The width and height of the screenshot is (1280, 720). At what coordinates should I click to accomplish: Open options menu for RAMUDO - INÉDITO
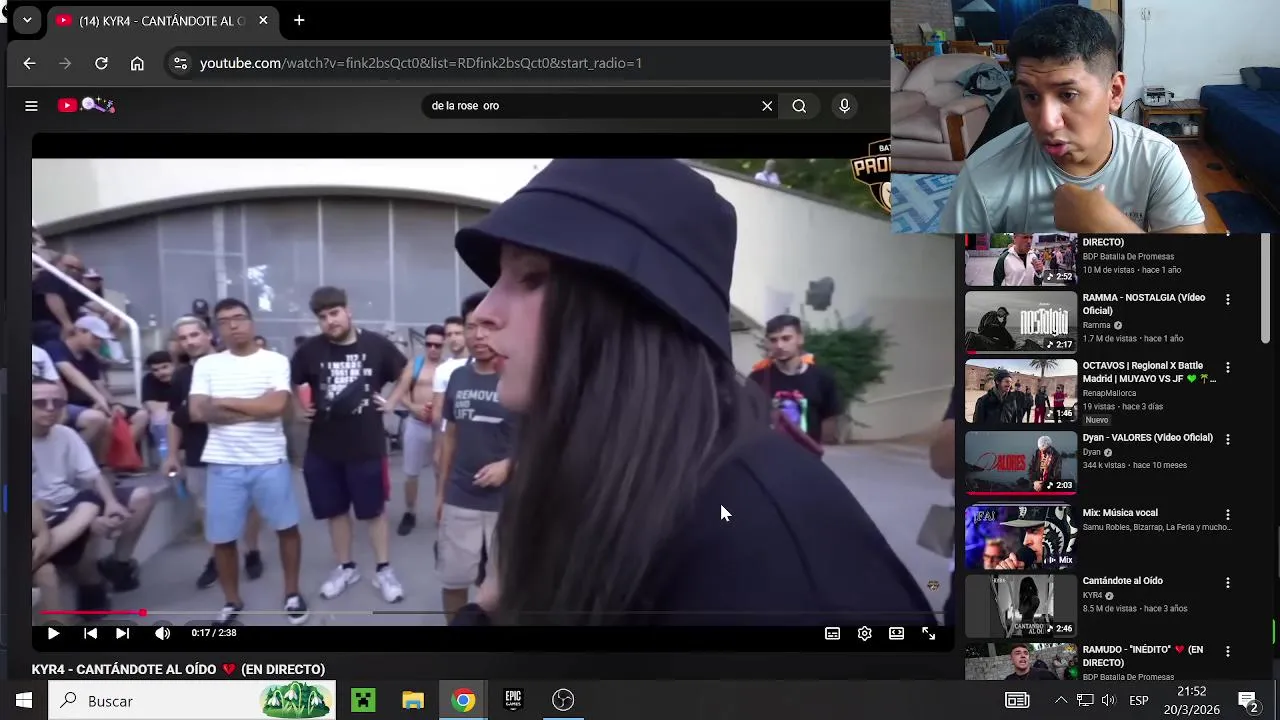[1228, 651]
